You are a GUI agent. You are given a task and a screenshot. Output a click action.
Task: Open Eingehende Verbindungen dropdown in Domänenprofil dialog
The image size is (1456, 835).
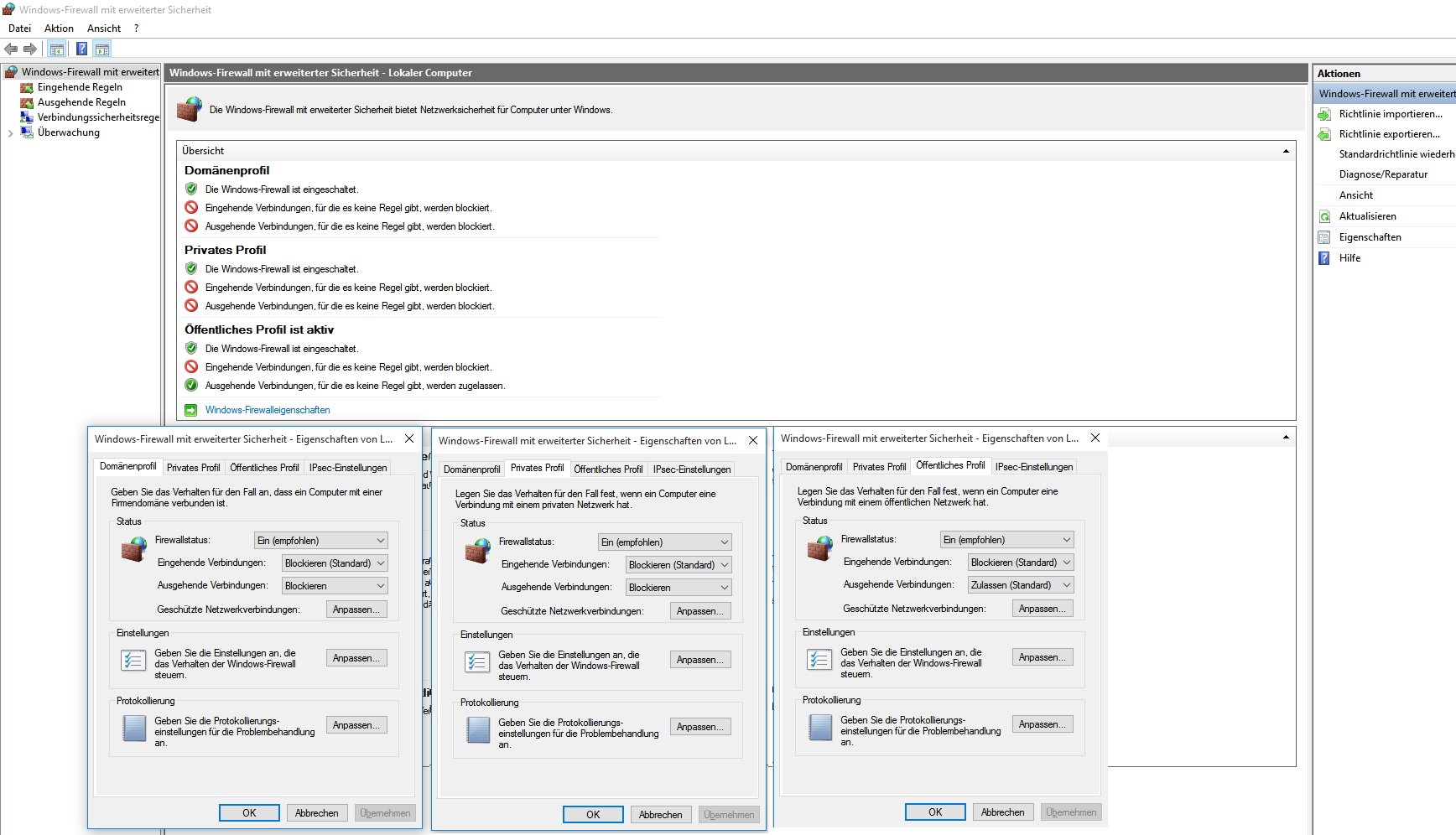click(335, 563)
